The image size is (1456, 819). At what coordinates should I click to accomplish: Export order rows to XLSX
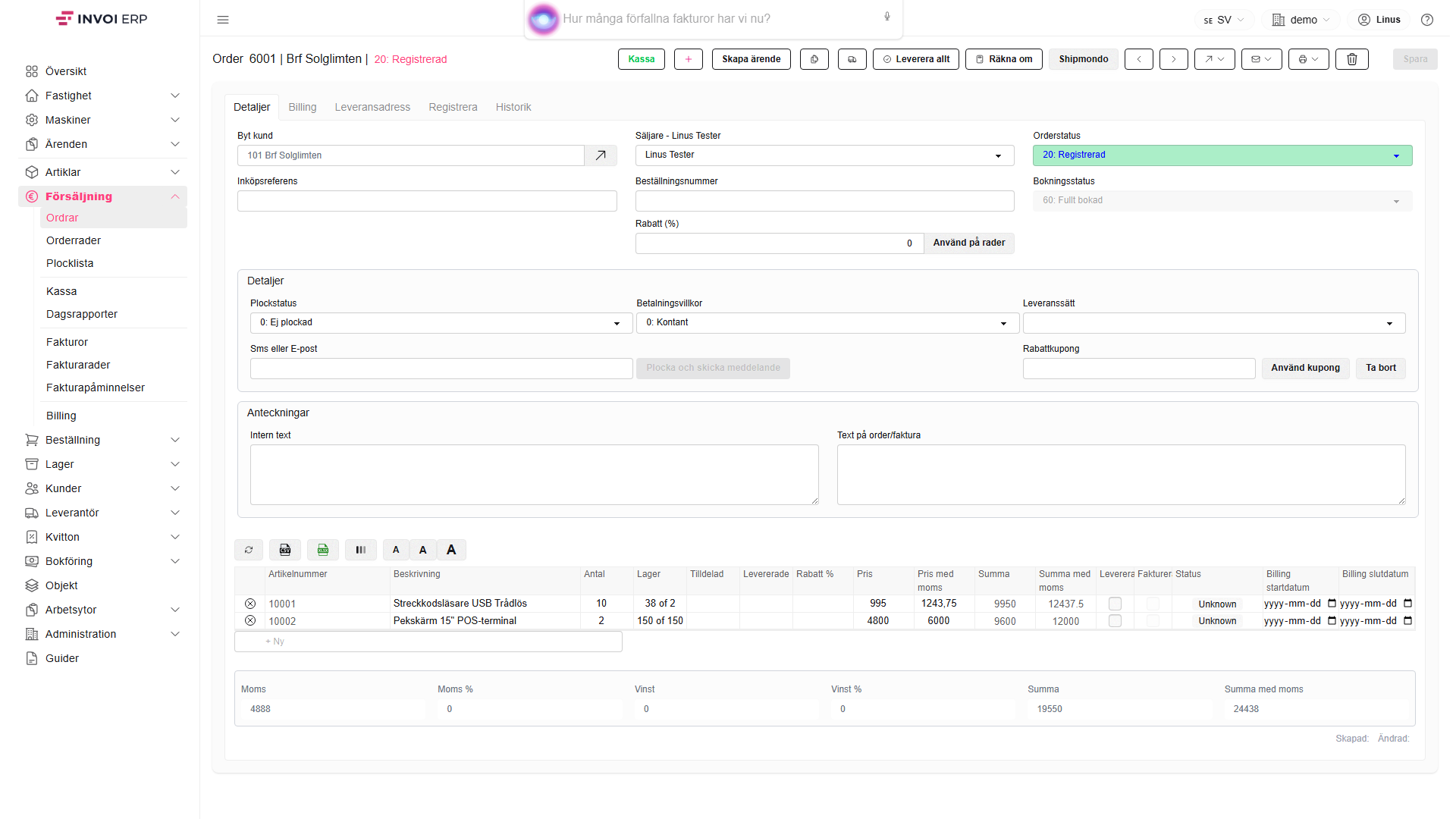(x=323, y=550)
